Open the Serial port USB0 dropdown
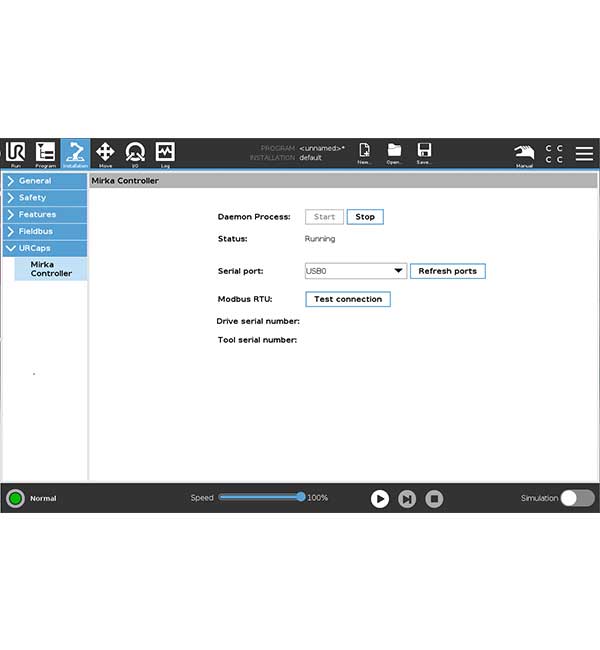The height and width of the screenshot is (650, 600). (356, 271)
